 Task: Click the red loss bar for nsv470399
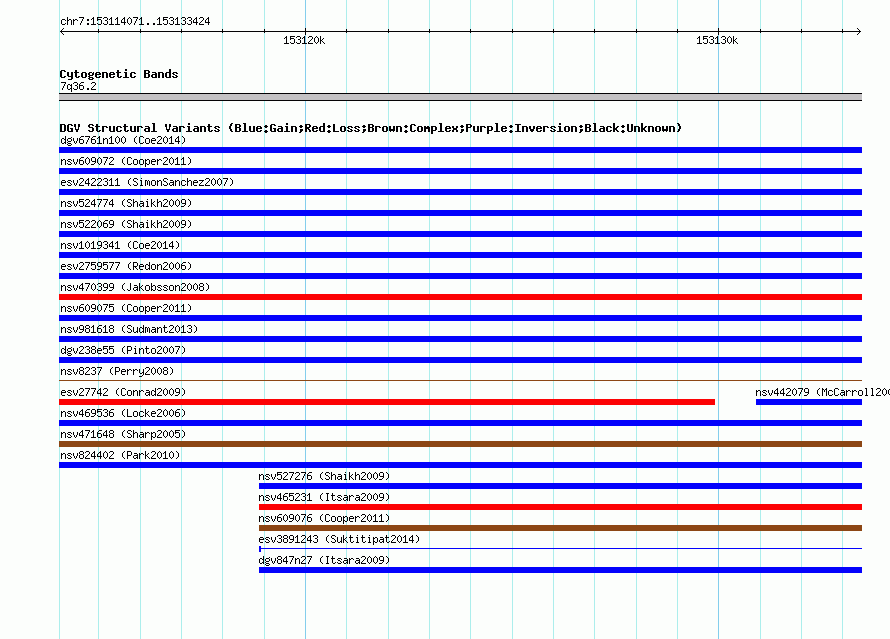(460, 297)
